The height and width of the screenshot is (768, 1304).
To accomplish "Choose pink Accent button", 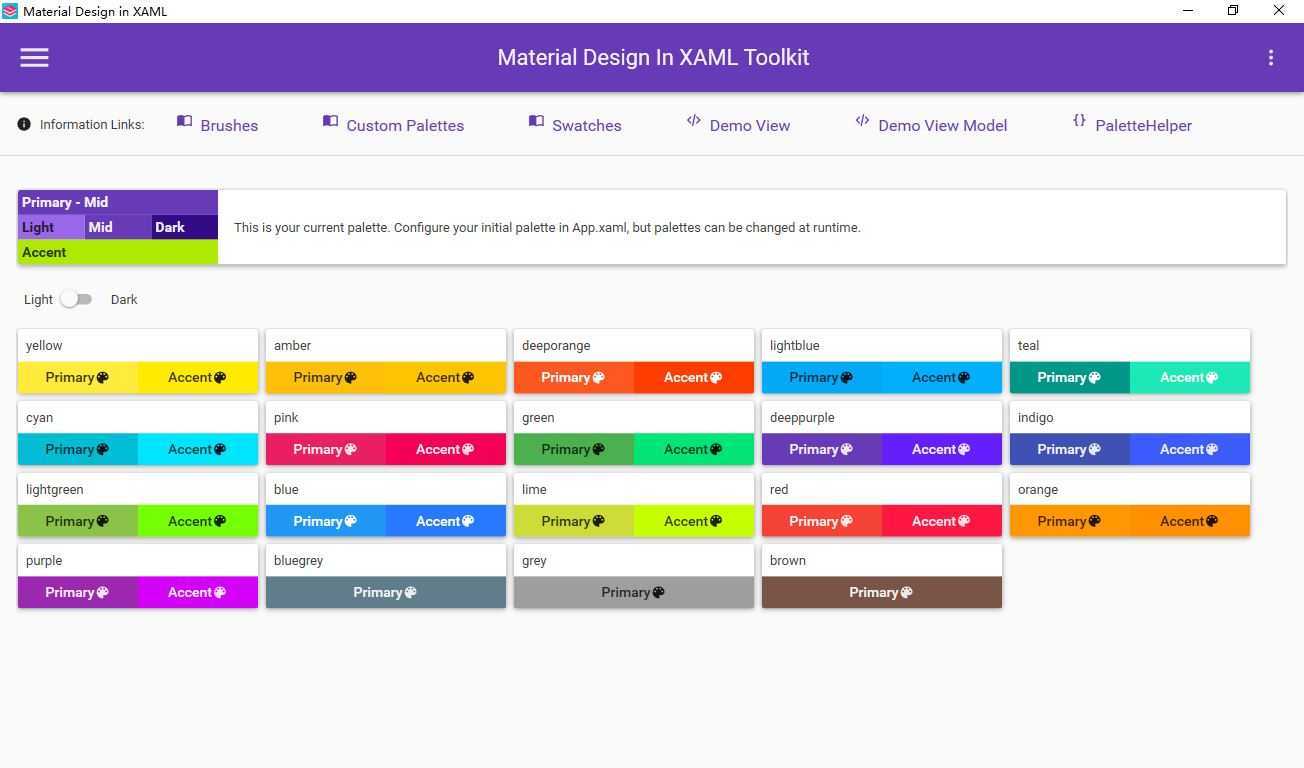I will (446, 449).
